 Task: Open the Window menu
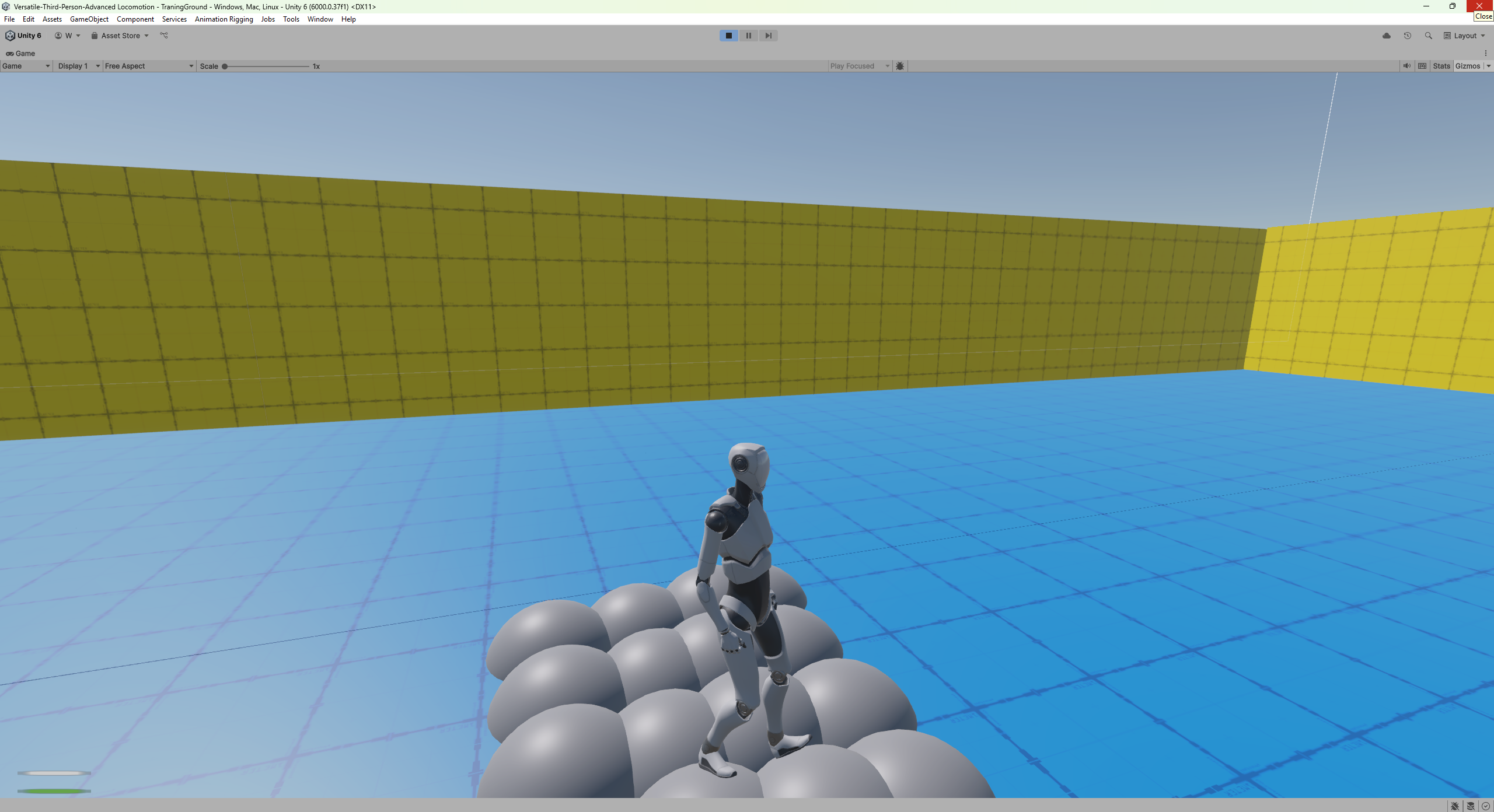(x=320, y=19)
